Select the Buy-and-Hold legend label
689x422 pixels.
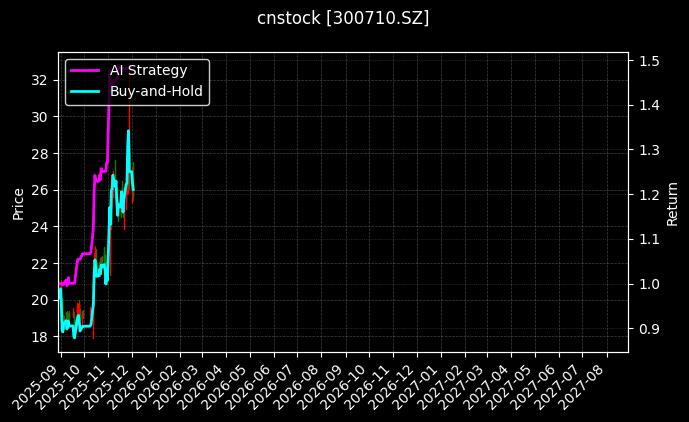156,91
